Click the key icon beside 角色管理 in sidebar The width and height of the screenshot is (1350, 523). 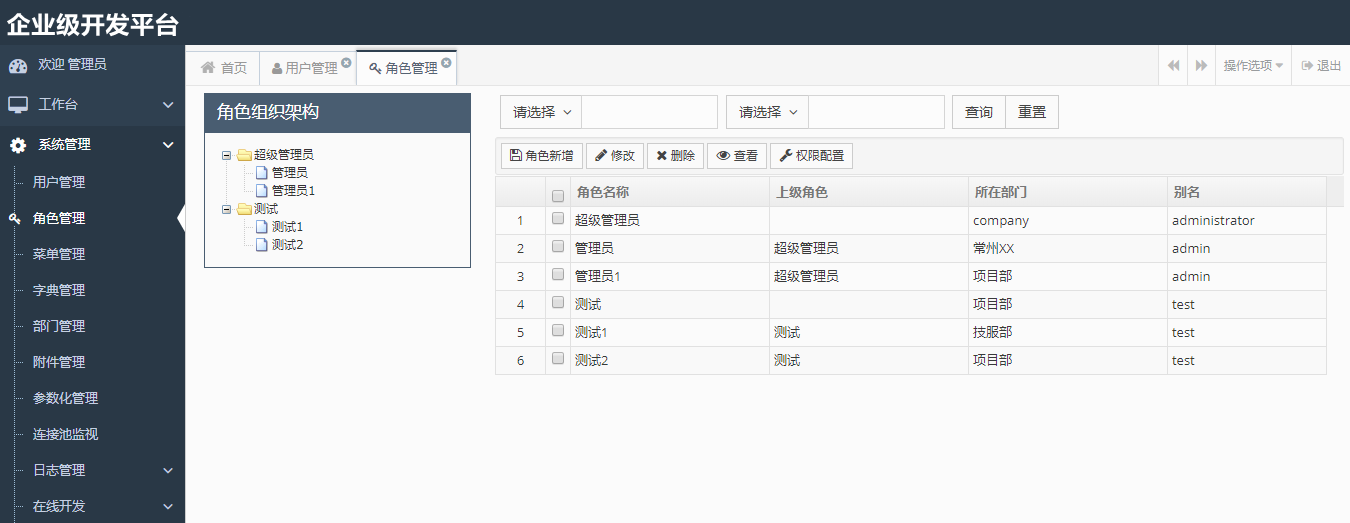click(x=15, y=218)
